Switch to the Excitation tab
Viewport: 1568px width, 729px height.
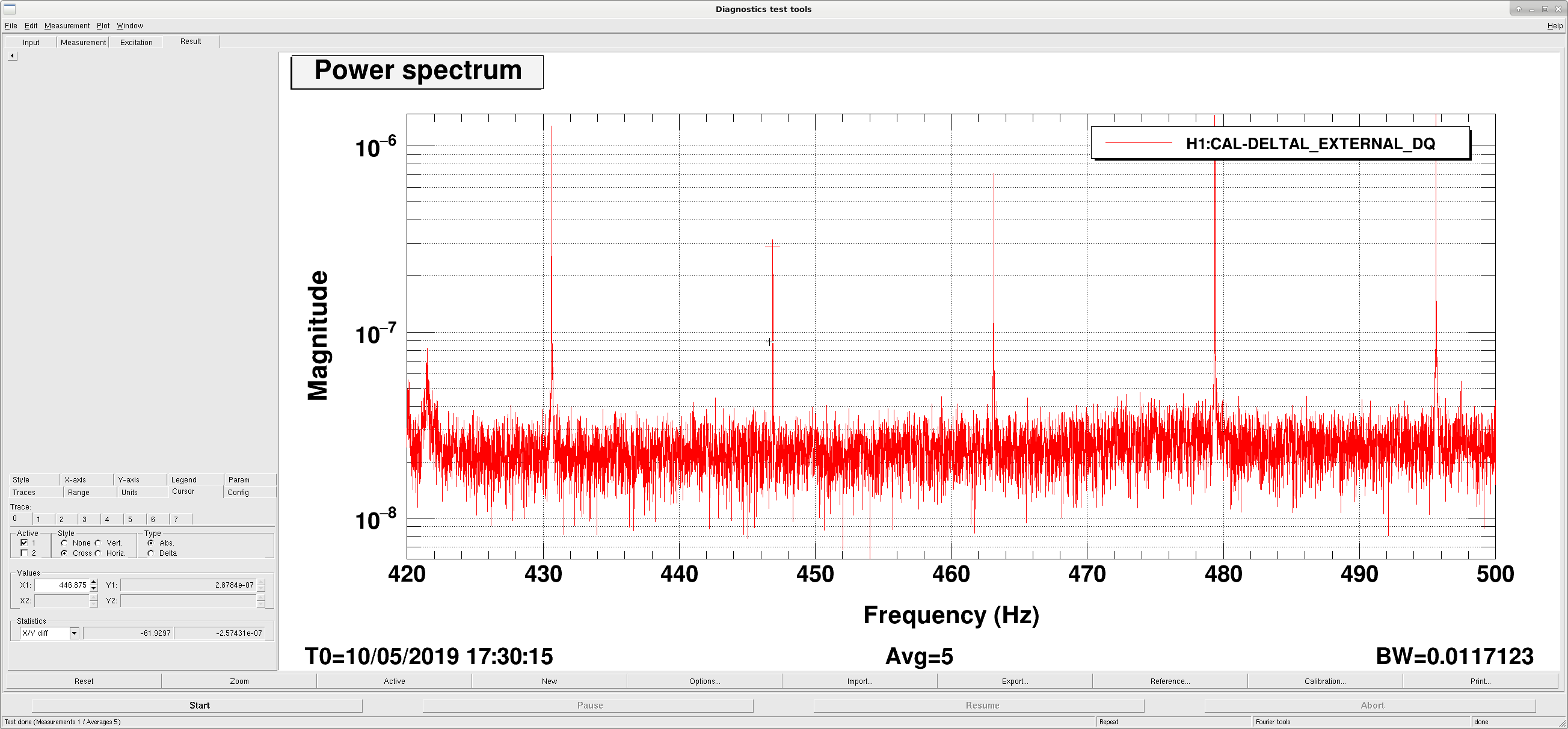coord(137,42)
